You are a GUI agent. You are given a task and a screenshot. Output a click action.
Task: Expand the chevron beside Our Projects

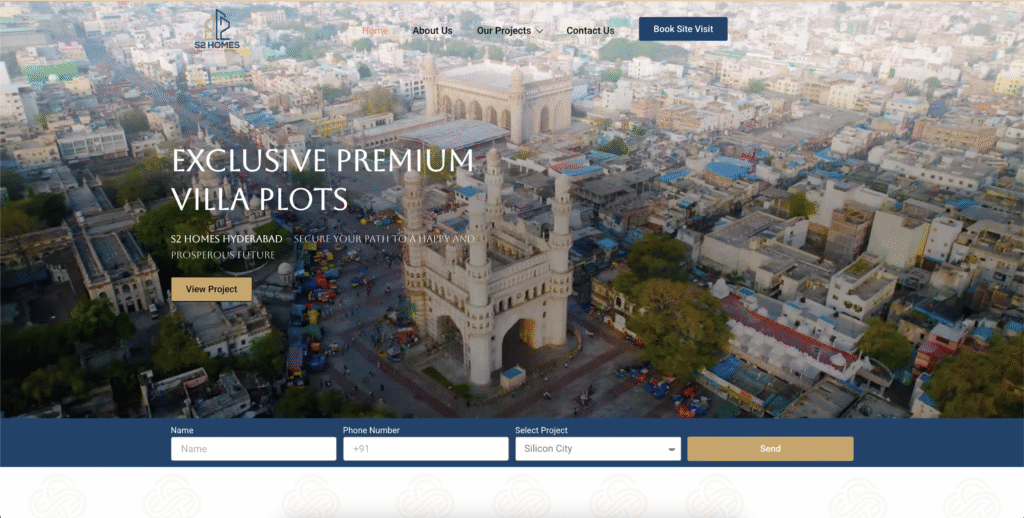540,31
